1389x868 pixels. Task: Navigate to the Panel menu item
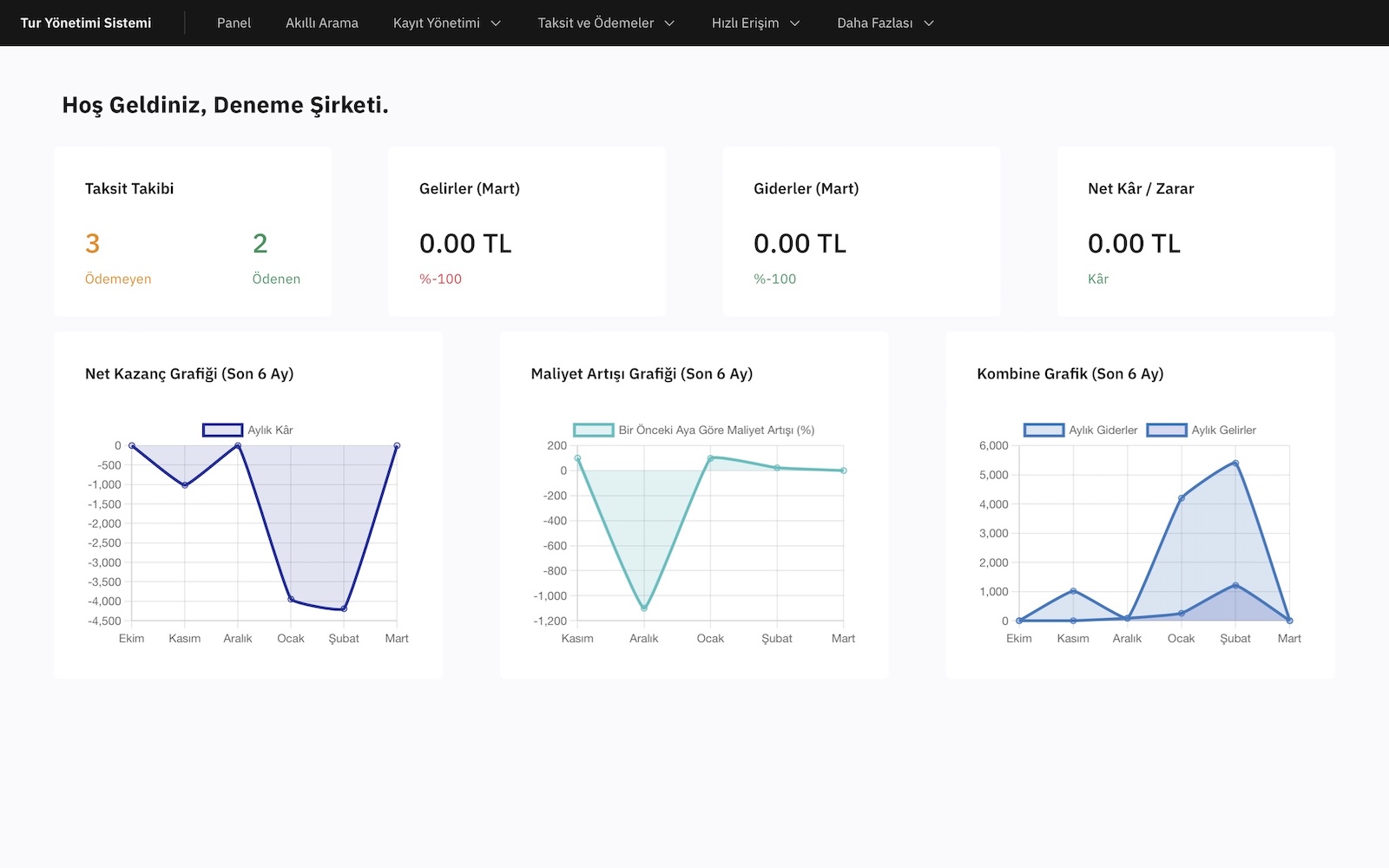[x=233, y=23]
